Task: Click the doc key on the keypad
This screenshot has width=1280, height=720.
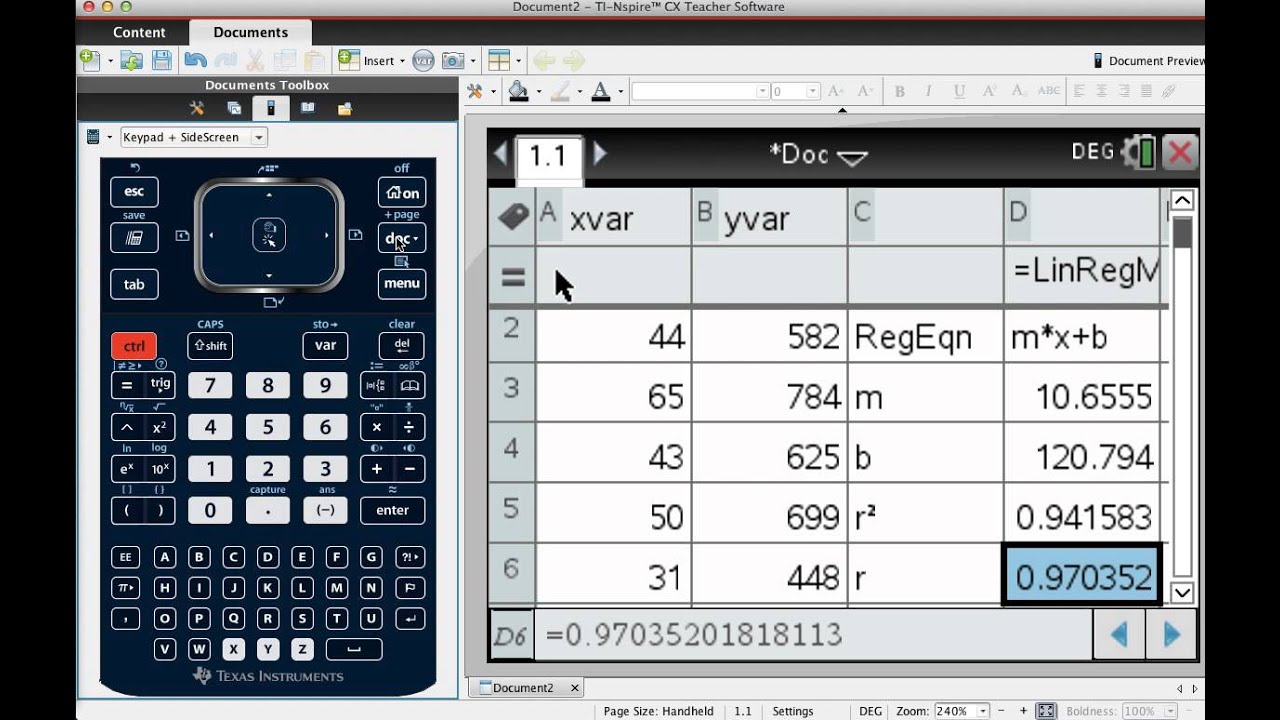Action: pyautogui.click(x=402, y=238)
